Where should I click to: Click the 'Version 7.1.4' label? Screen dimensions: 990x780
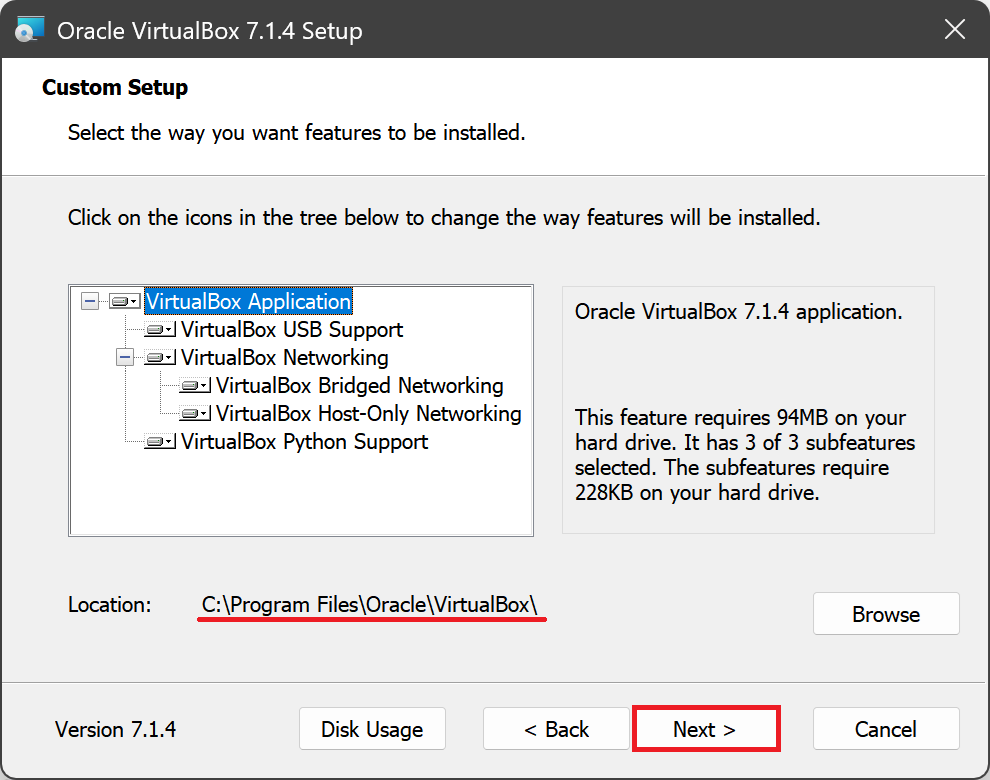[116, 729]
